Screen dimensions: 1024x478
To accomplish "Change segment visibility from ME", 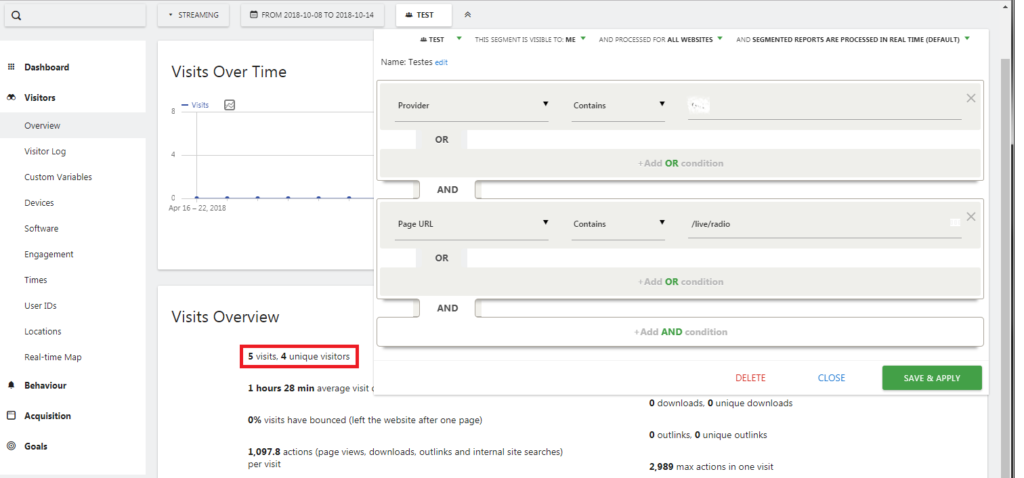I will (x=530, y=39).
